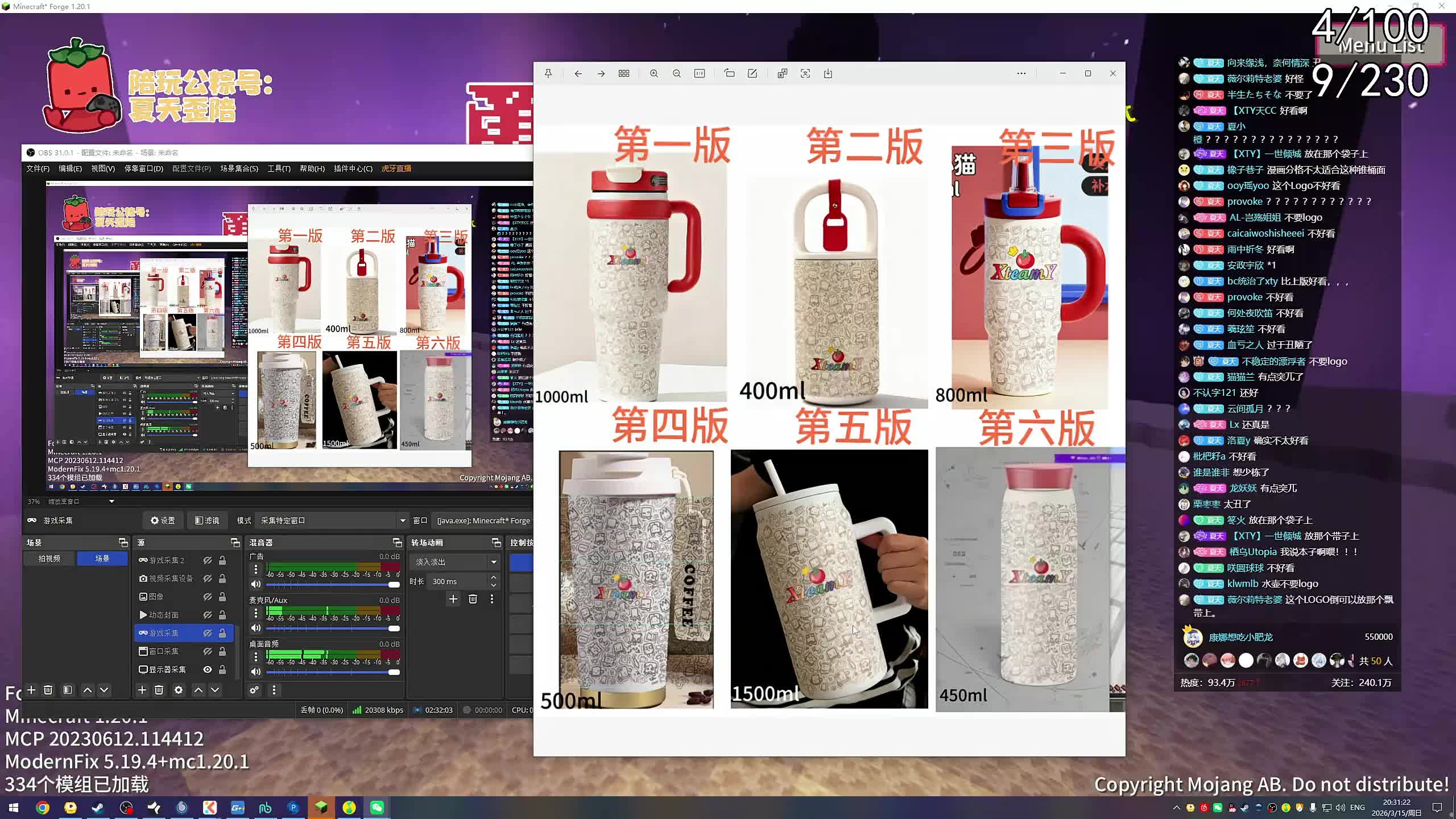Toggle visibility of 显示器采集 source
The height and width of the screenshot is (819, 1456).
tap(208, 669)
